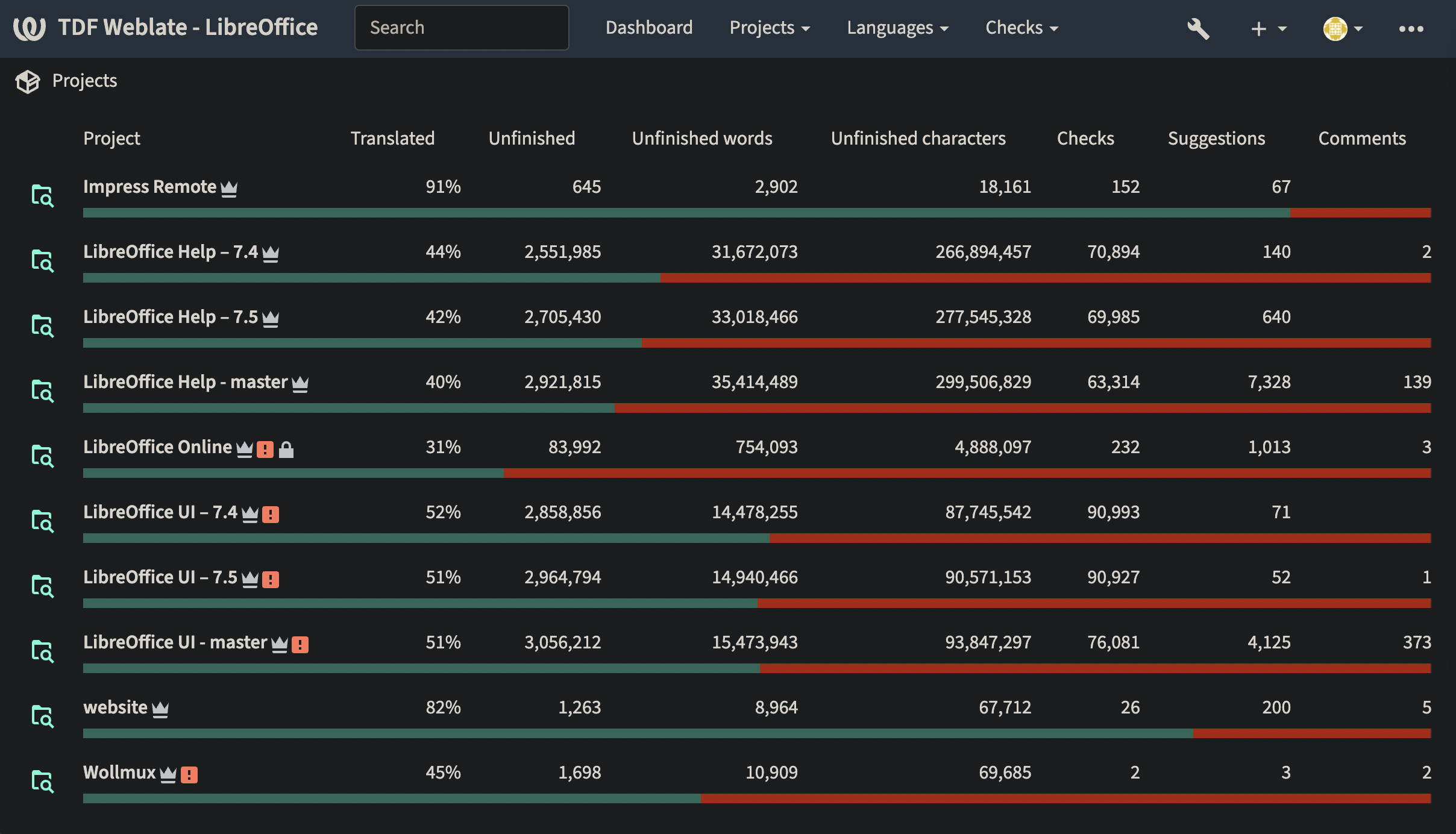1456x834 pixels.
Task: Browse LibreOffice UI – 7.4 search-folder icon
Action: pyautogui.click(x=42, y=521)
